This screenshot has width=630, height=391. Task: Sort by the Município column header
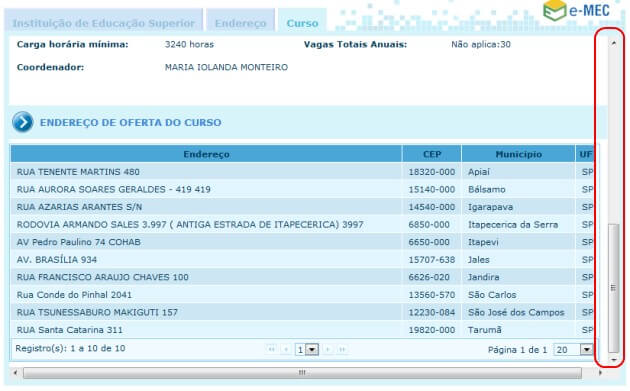click(x=518, y=154)
